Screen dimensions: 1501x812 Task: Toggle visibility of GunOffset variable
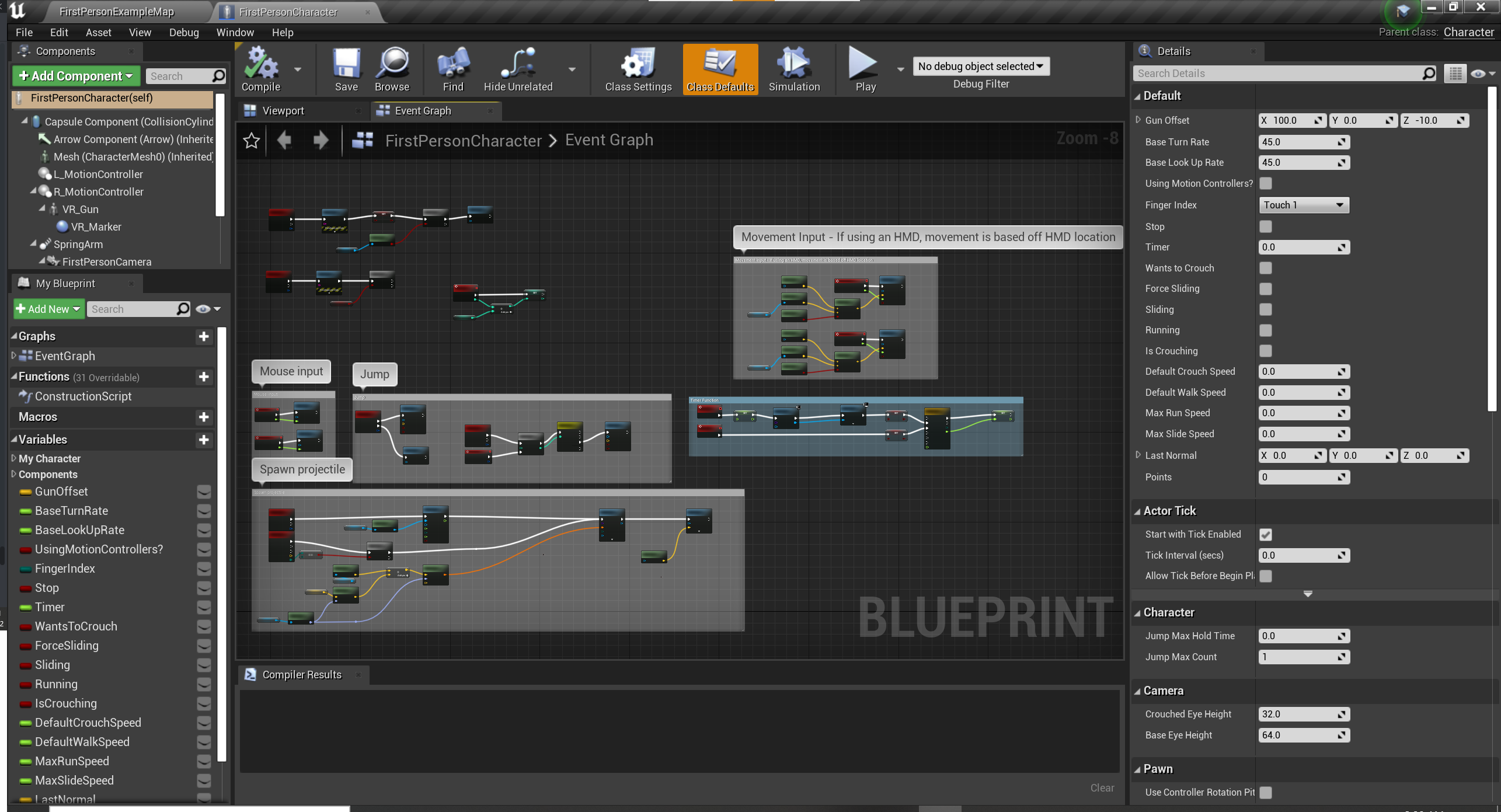click(x=204, y=492)
